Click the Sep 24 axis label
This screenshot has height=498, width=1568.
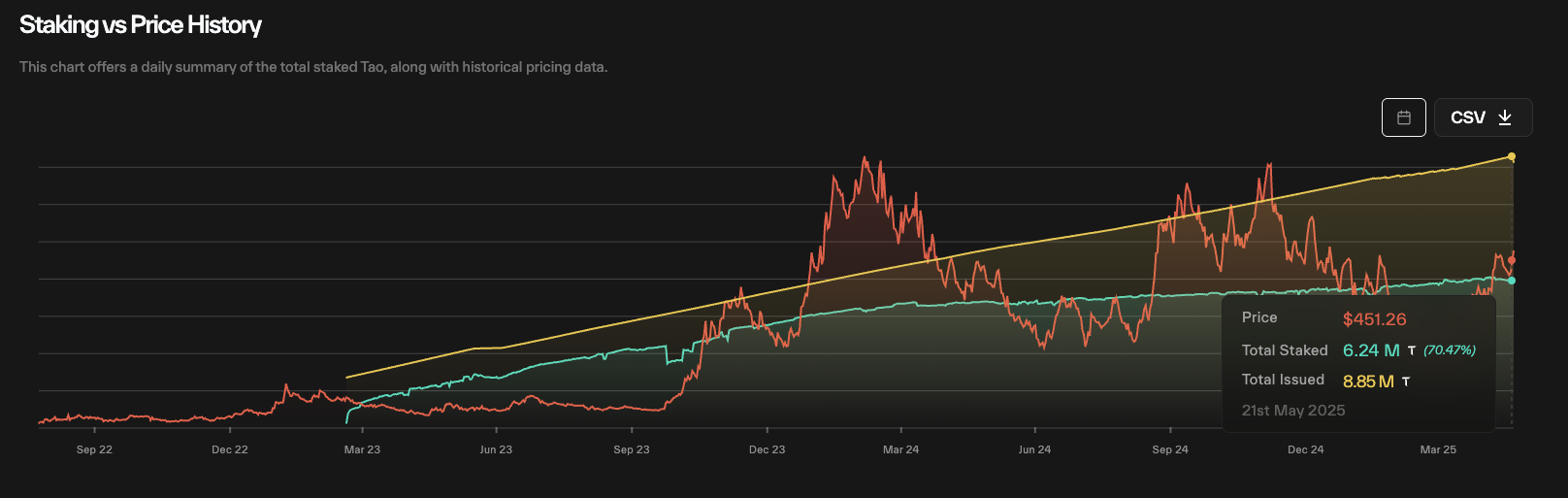click(x=1170, y=449)
